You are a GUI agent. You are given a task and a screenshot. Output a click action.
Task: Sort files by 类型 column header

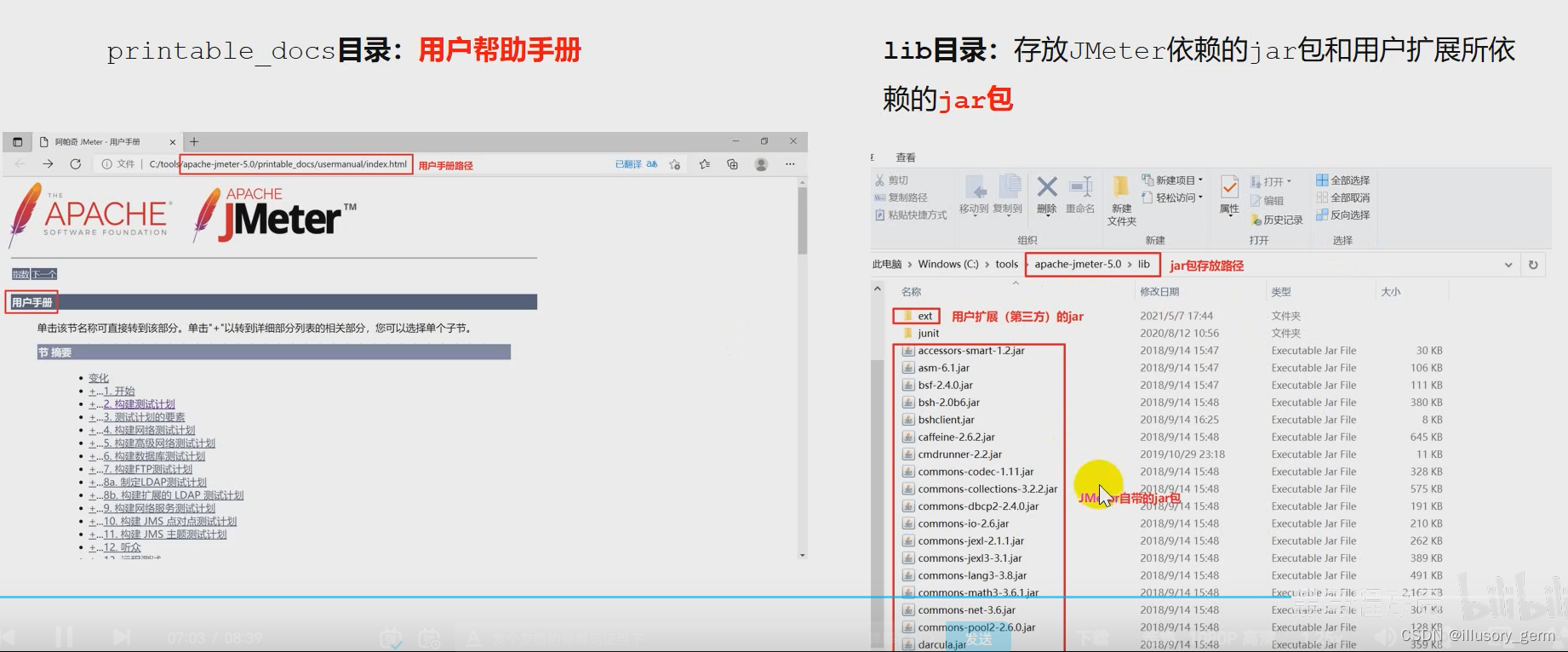[1281, 292]
